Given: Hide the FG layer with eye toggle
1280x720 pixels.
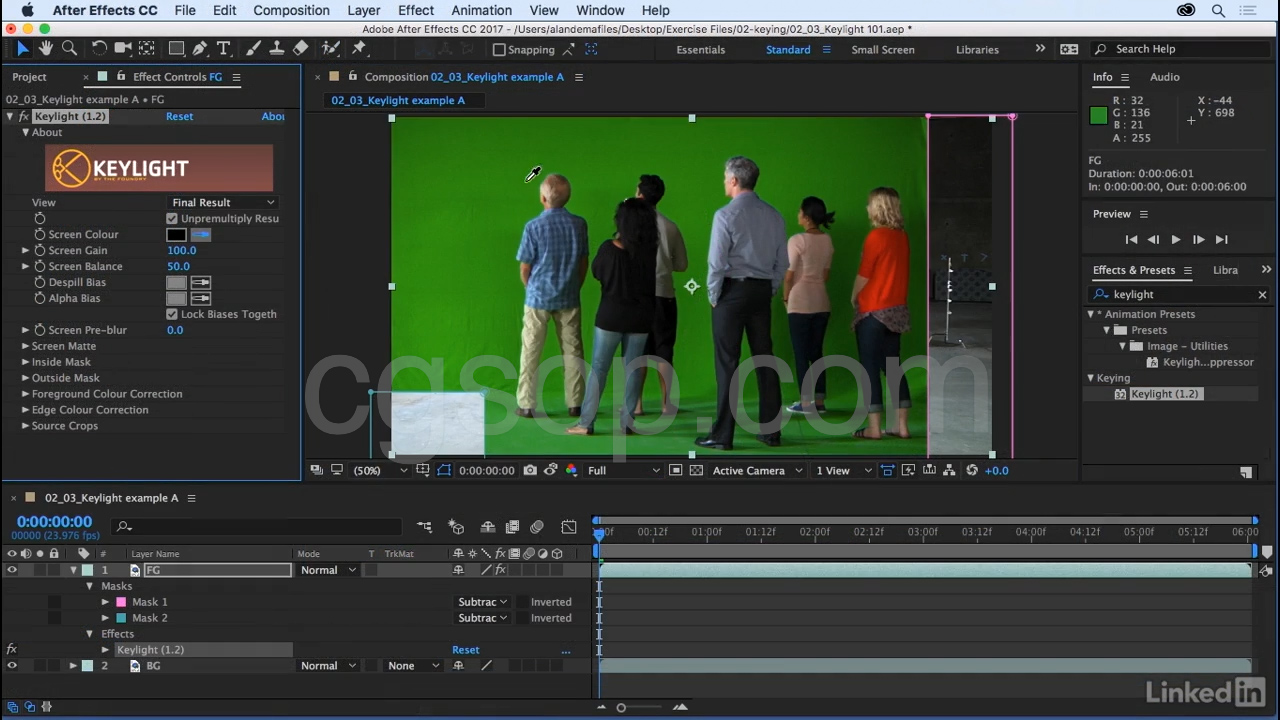Looking at the screenshot, I should (x=12, y=570).
